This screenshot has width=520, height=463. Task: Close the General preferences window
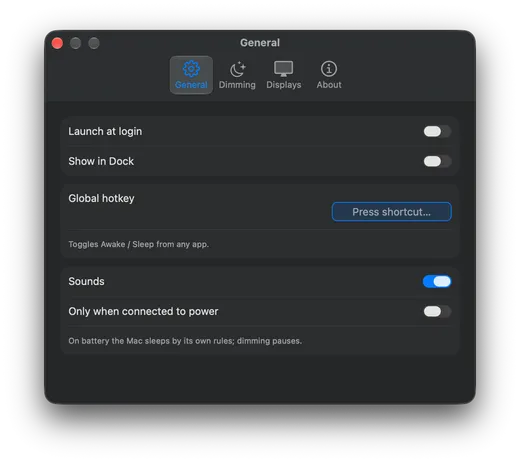pyautogui.click(x=57, y=43)
